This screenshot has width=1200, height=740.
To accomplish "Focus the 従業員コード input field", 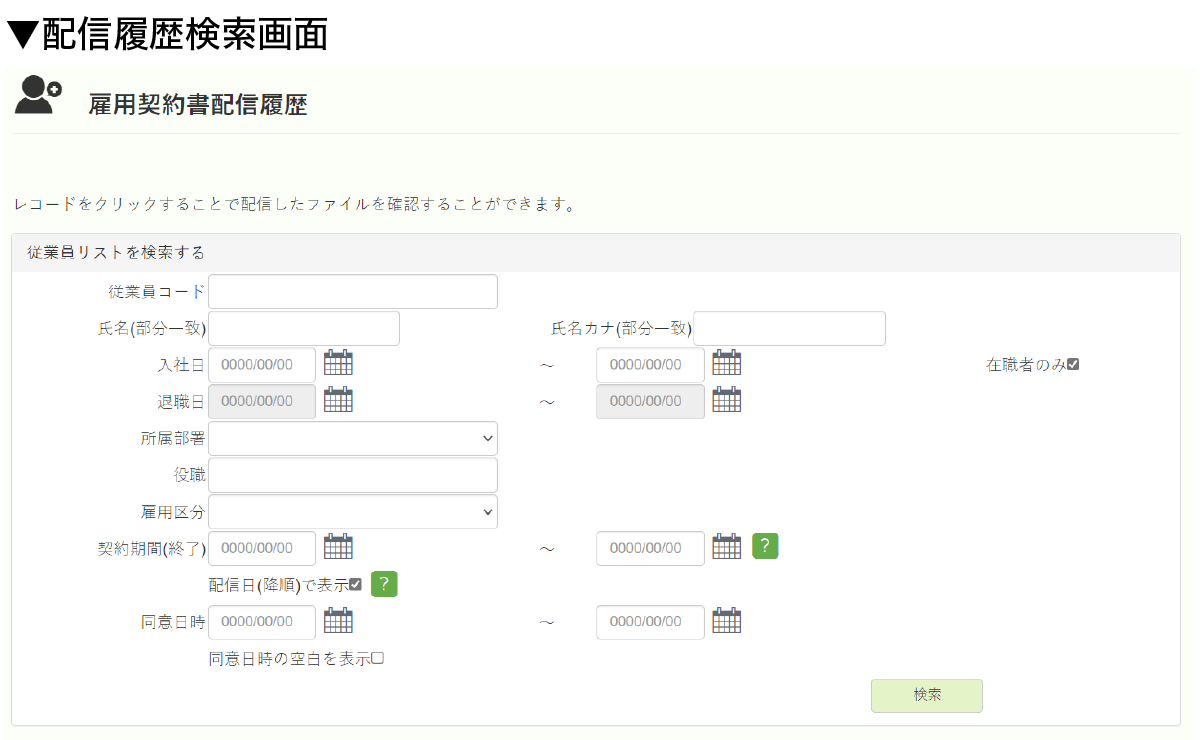I will click(x=353, y=291).
